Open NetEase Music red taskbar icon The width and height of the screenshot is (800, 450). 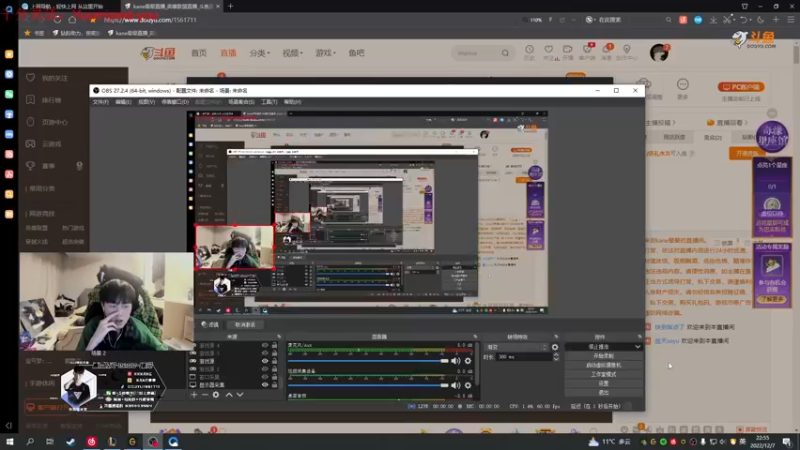coord(91,441)
